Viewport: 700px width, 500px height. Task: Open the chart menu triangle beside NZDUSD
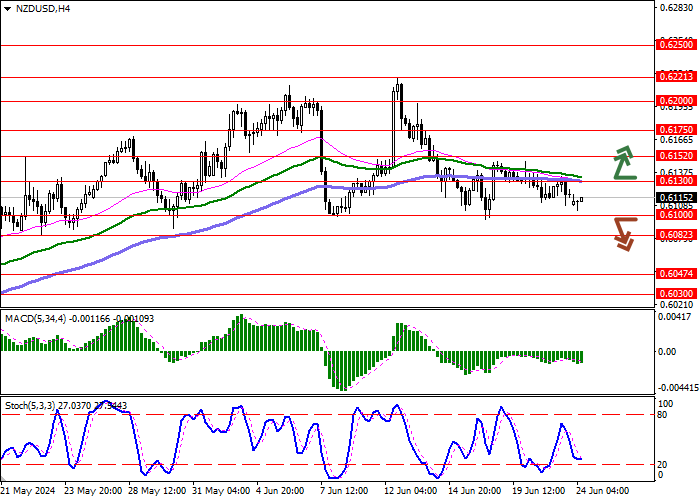click(x=8, y=9)
